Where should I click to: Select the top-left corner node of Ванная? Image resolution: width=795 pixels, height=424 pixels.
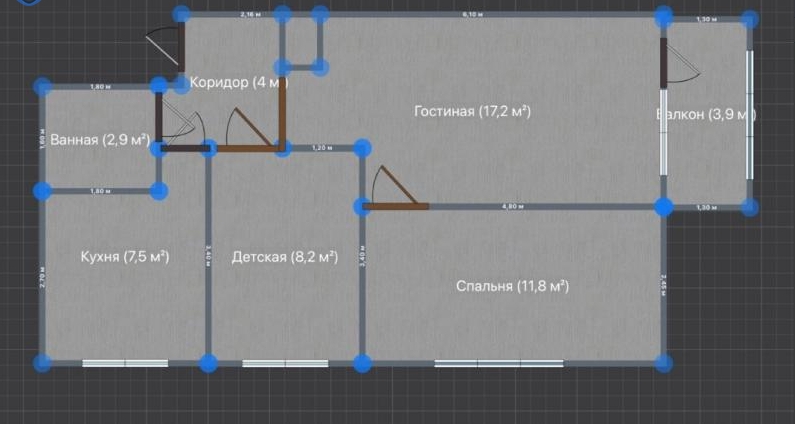coord(43,87)
